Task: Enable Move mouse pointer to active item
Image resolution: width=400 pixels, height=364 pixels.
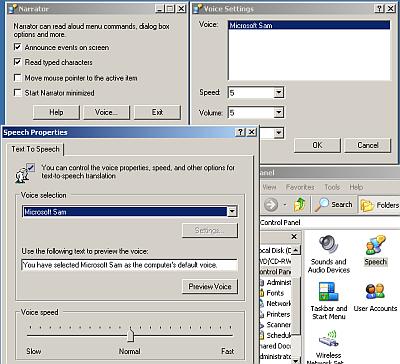Action: coord(18,78)
